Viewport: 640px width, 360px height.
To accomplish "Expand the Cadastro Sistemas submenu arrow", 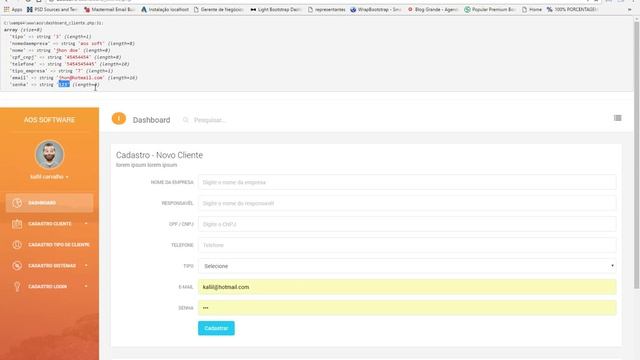I will click(86, 266).
